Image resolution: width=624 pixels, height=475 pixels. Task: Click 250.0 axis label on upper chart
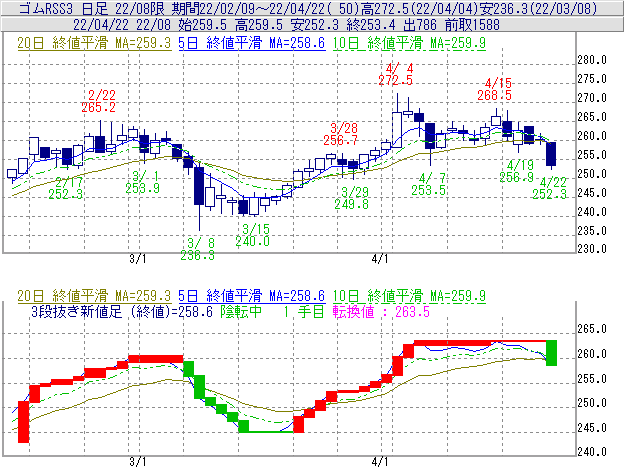[592, 174]
